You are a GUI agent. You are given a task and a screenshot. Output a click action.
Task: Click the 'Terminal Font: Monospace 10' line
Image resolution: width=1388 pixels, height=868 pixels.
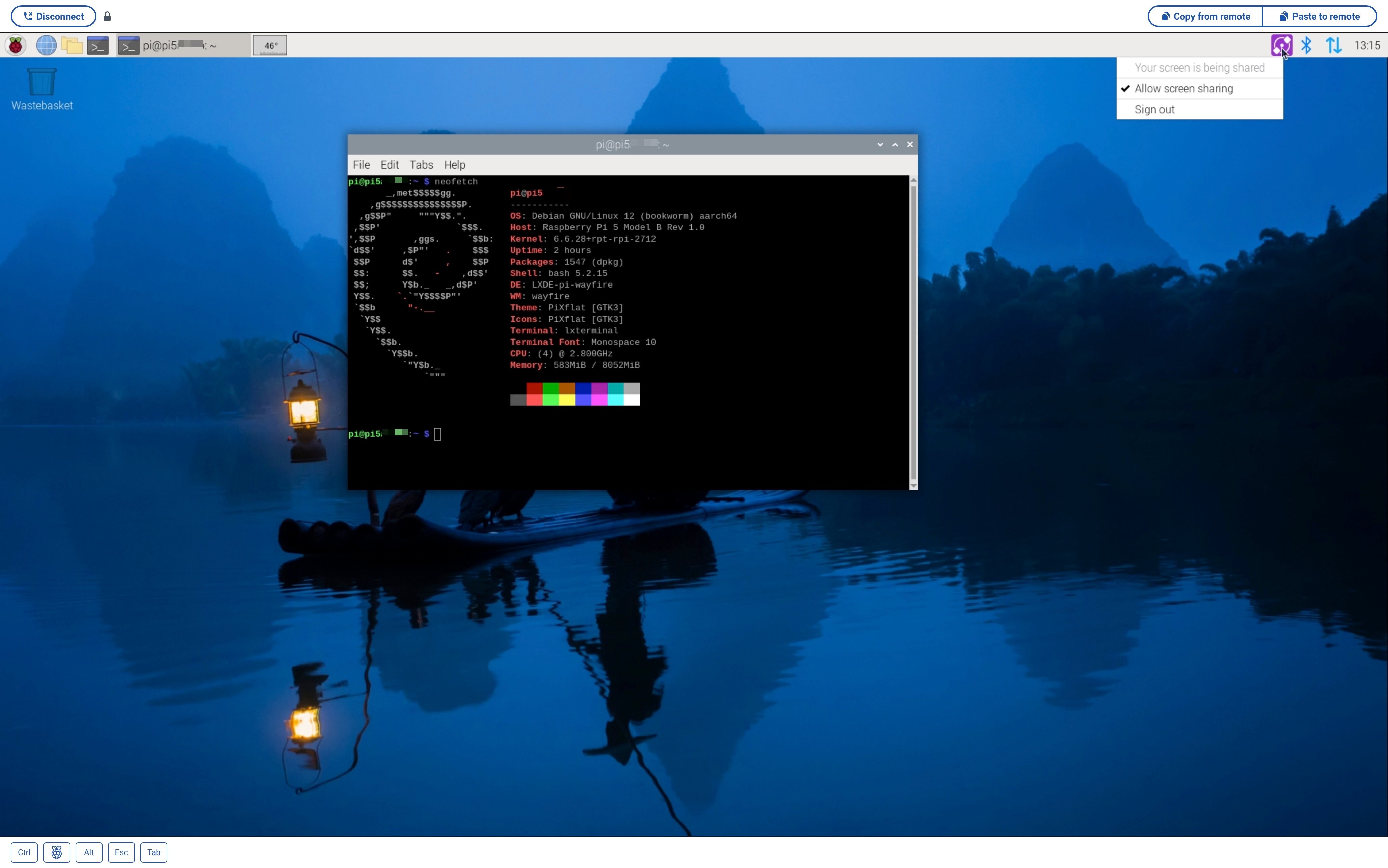tap(583, 342)
